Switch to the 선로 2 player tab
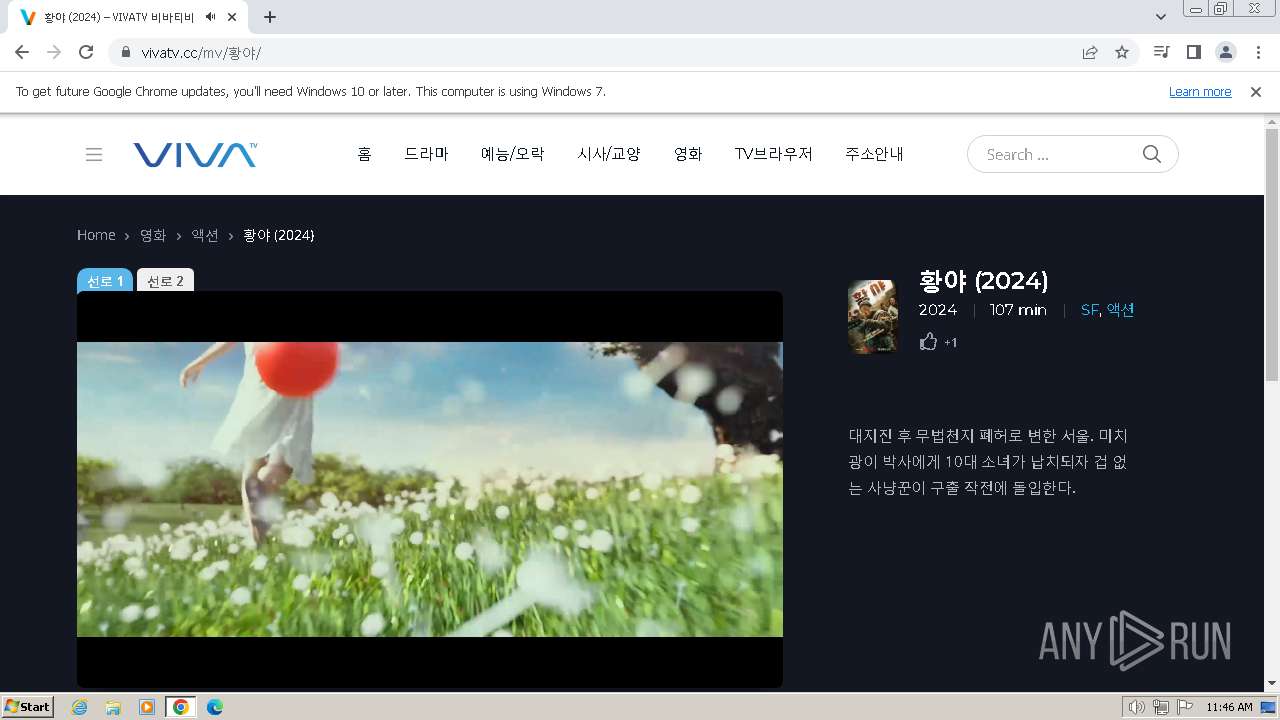The height and width of the screenshot is (720, 1280). [165, 281]
